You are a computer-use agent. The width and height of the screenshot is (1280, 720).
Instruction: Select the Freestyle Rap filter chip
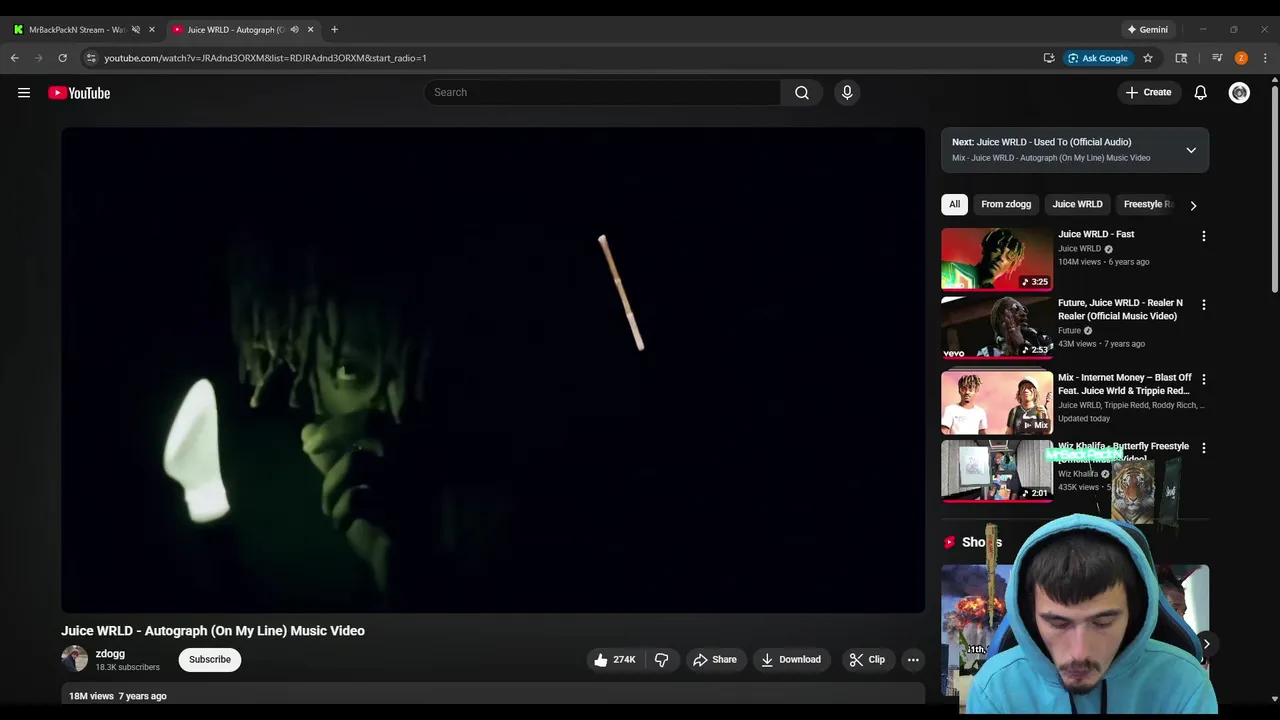point(1148,204)
